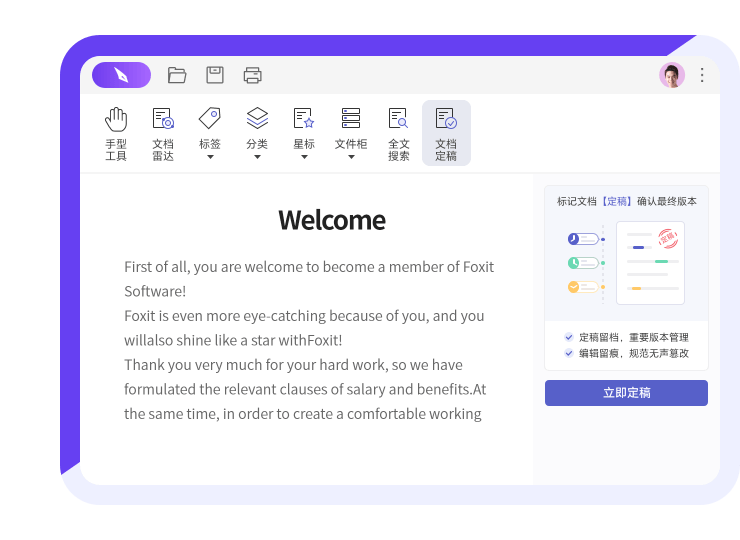Expand the 文件柜 dropdown arrow
The width and height of the screenshot is (740, 540).
pyautogui.click(x=351, y=157)
